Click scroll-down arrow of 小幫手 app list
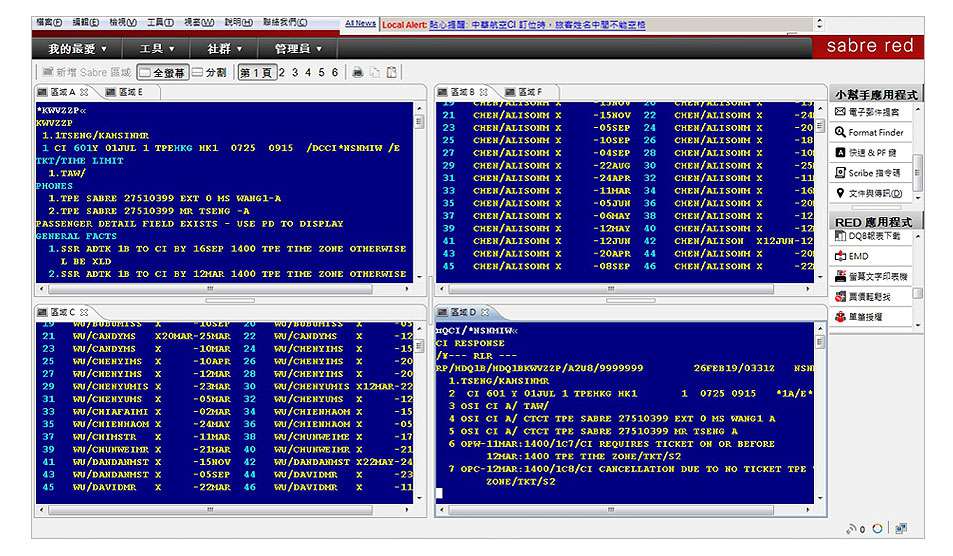 pos(918,197)
